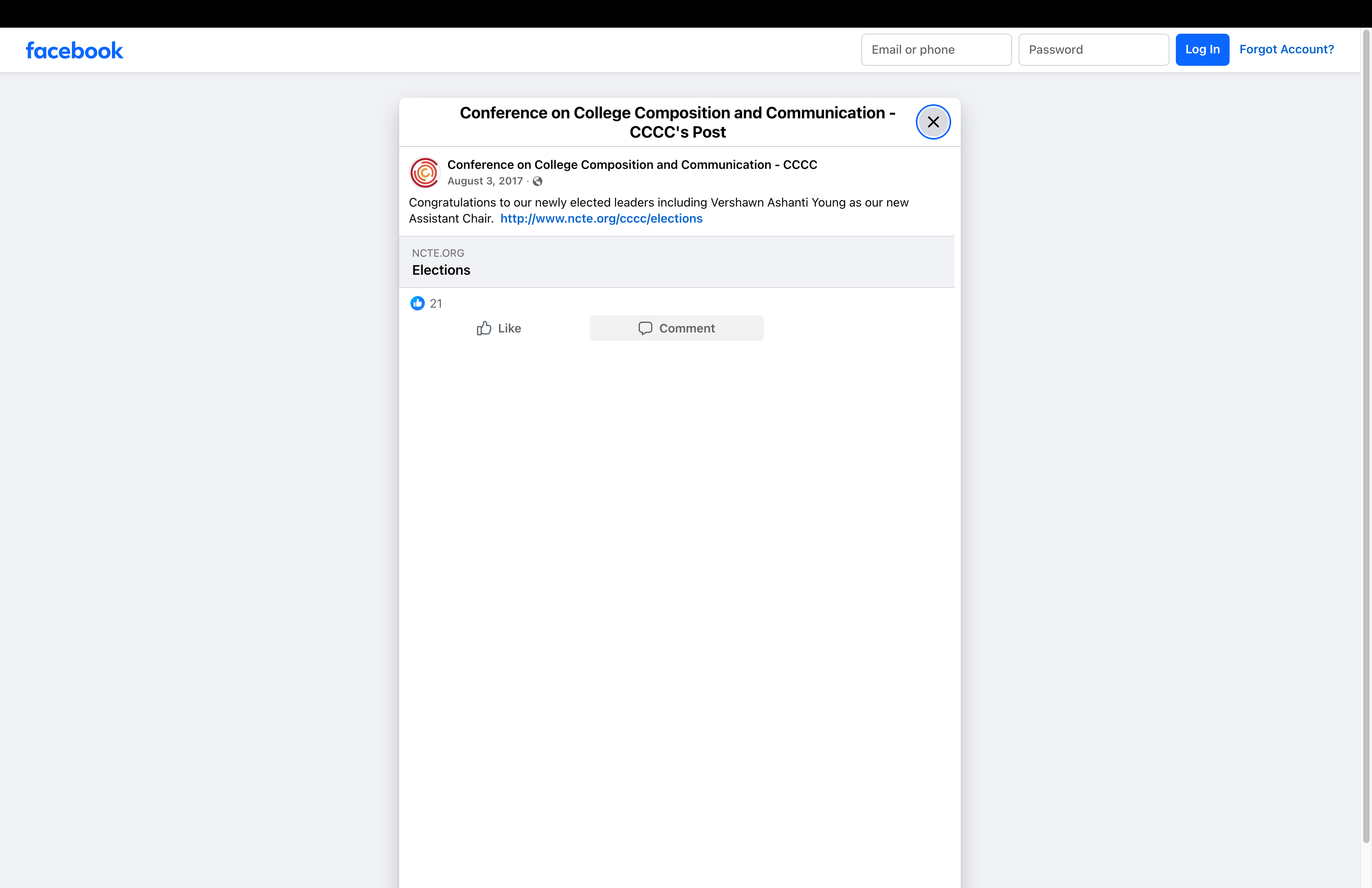This screenshot has width=1372, height=888.
Task: Comment on the CCCC post
Action: [676, 328]
